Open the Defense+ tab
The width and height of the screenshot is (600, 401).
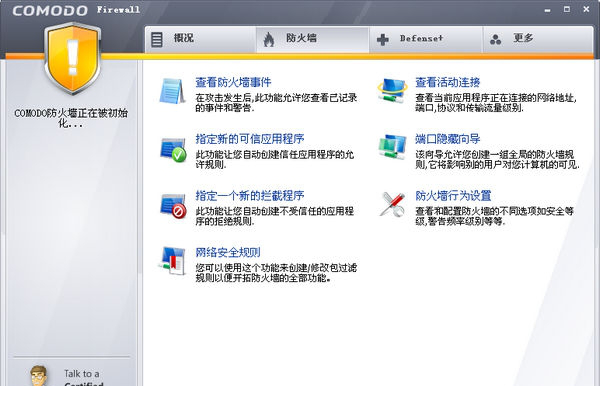click(x=425, y=39)
